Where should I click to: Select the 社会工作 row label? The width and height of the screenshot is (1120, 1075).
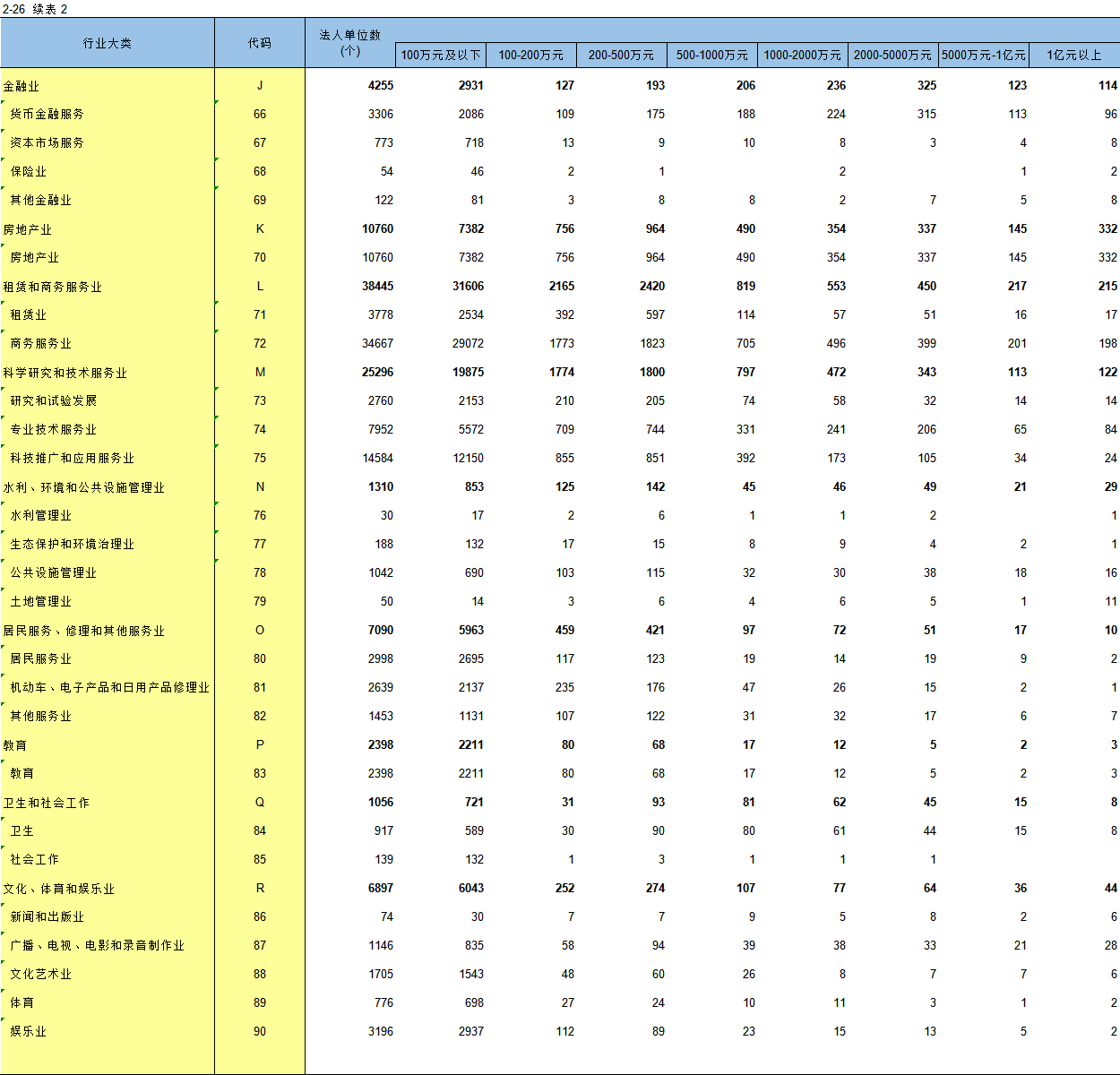click(x=35, y=860)
